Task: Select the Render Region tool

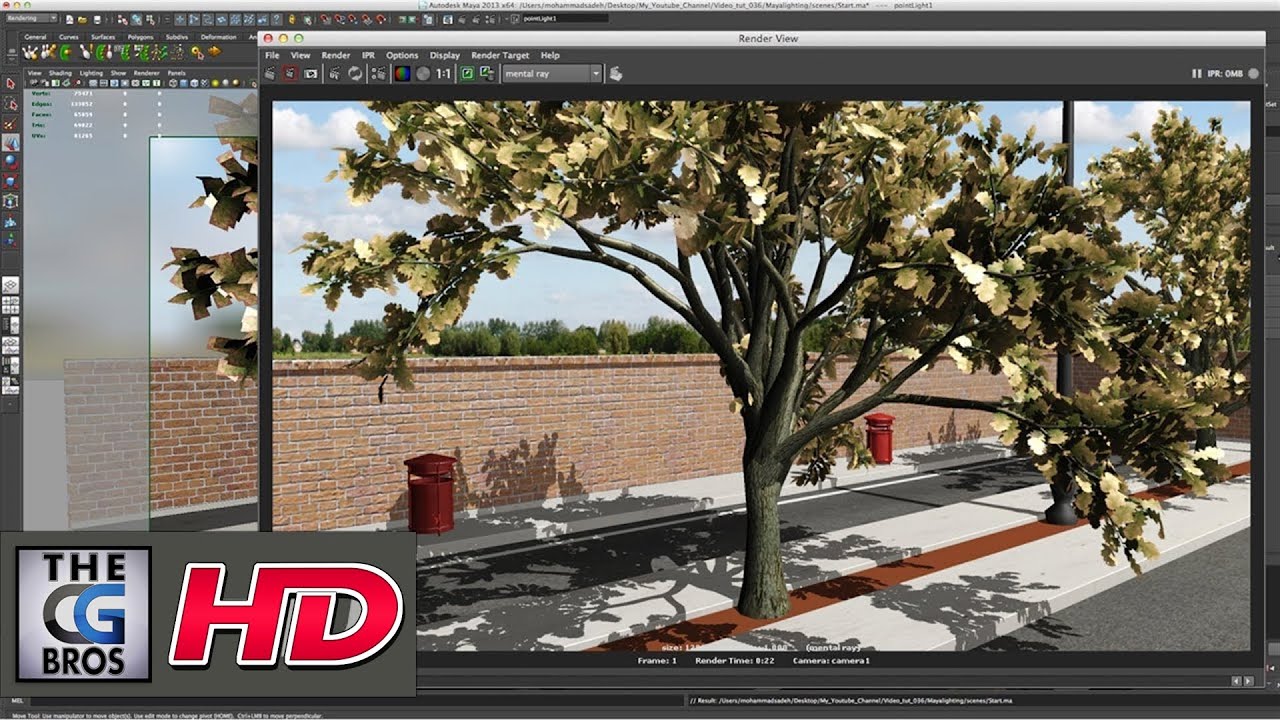Action: (x=290, y=73)
